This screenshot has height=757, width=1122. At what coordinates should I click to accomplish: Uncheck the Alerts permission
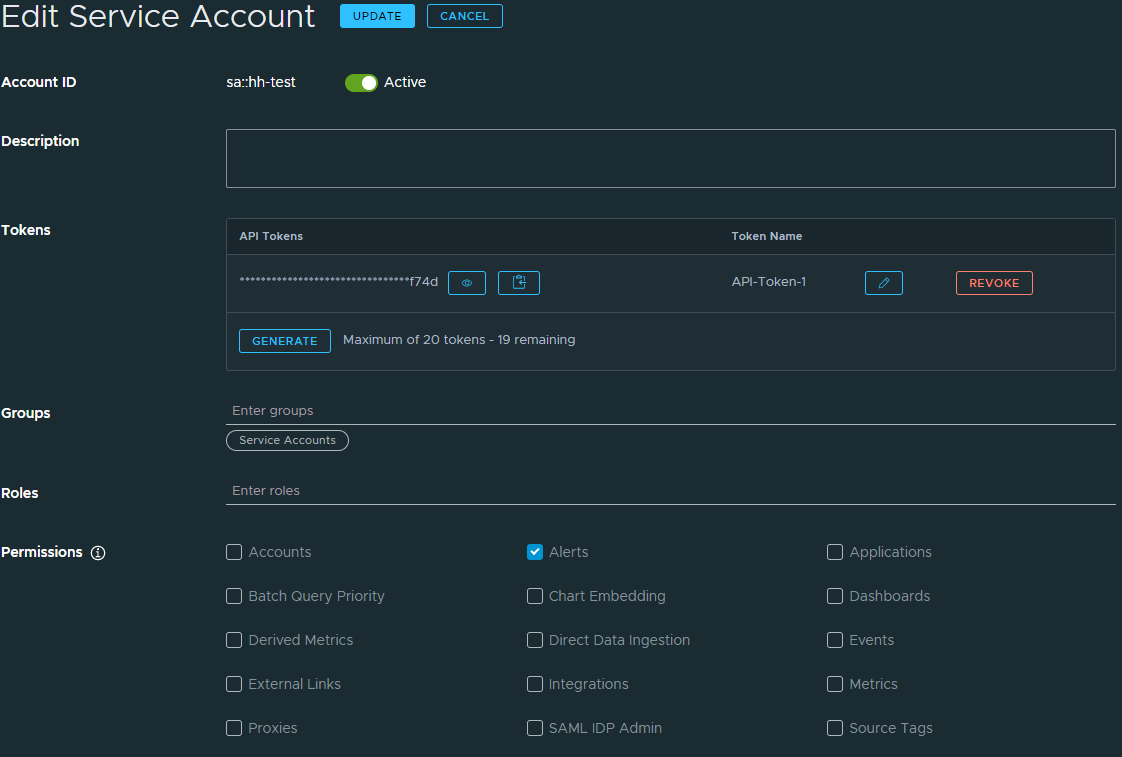[535, 552]
